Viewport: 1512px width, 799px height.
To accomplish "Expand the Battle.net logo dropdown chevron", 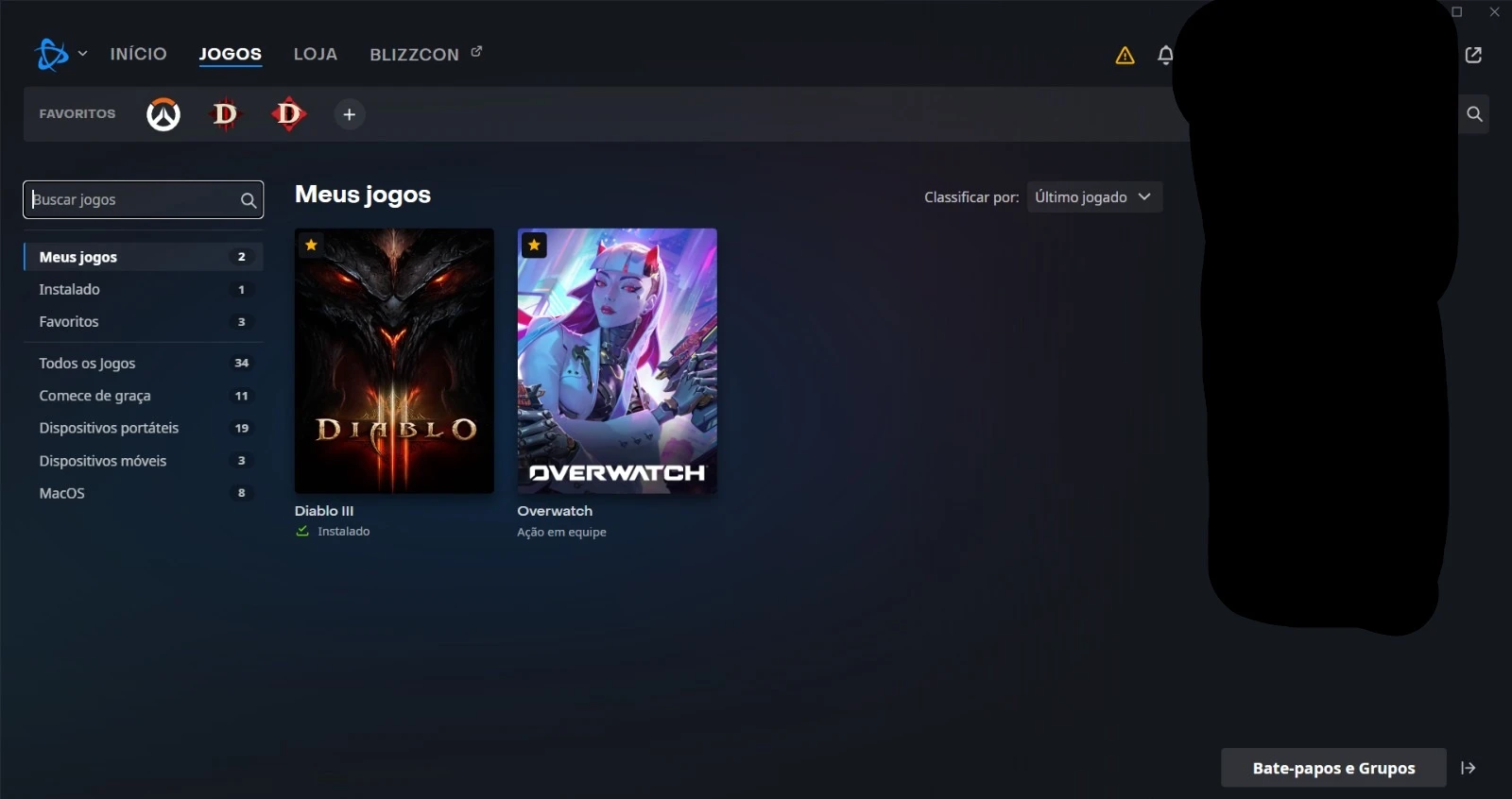I will point(83,54).
